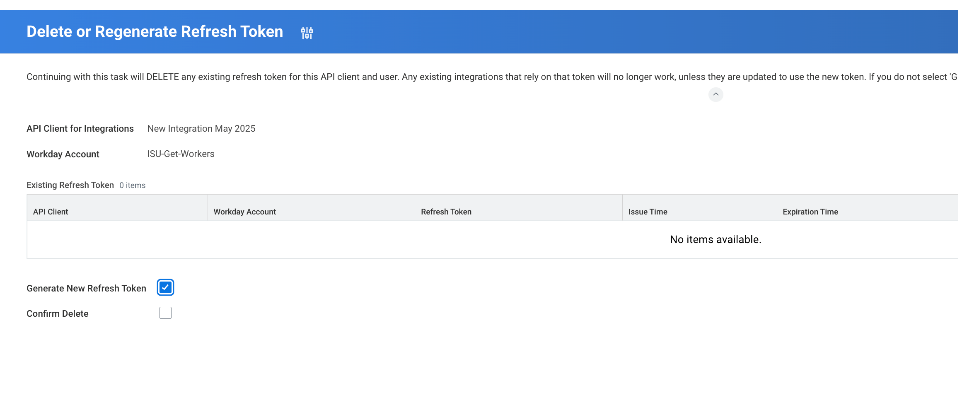Sort by the API Client column header
This screenshot has width=958, height=407.
tap(50, 212)
